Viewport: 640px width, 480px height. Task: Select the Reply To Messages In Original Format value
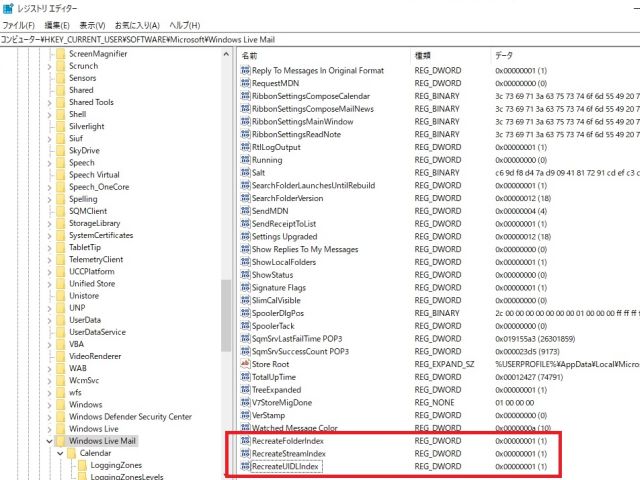point(318,71)
